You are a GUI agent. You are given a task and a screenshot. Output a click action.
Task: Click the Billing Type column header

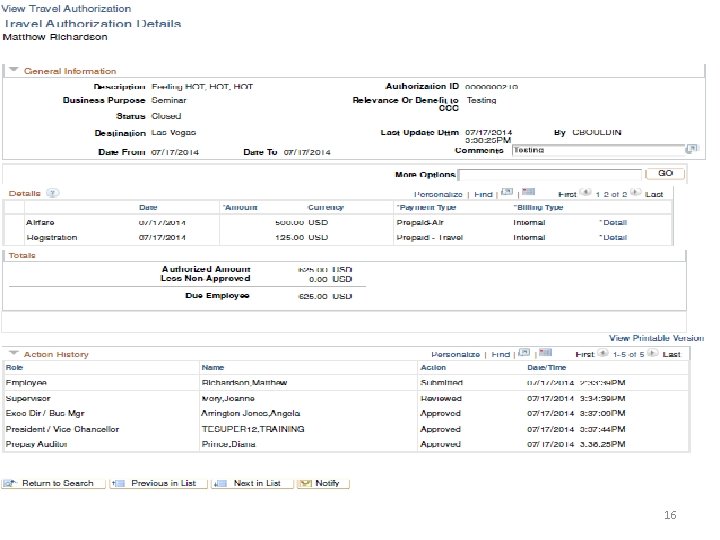pos(538,208)
